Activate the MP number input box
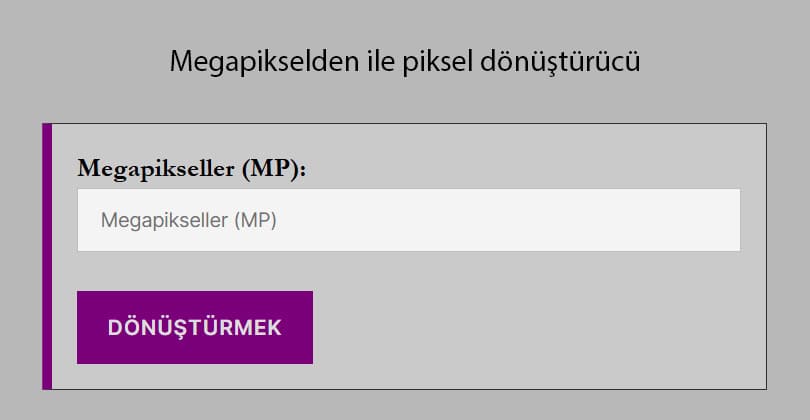810x420 pixels. [x=408, y=220]
